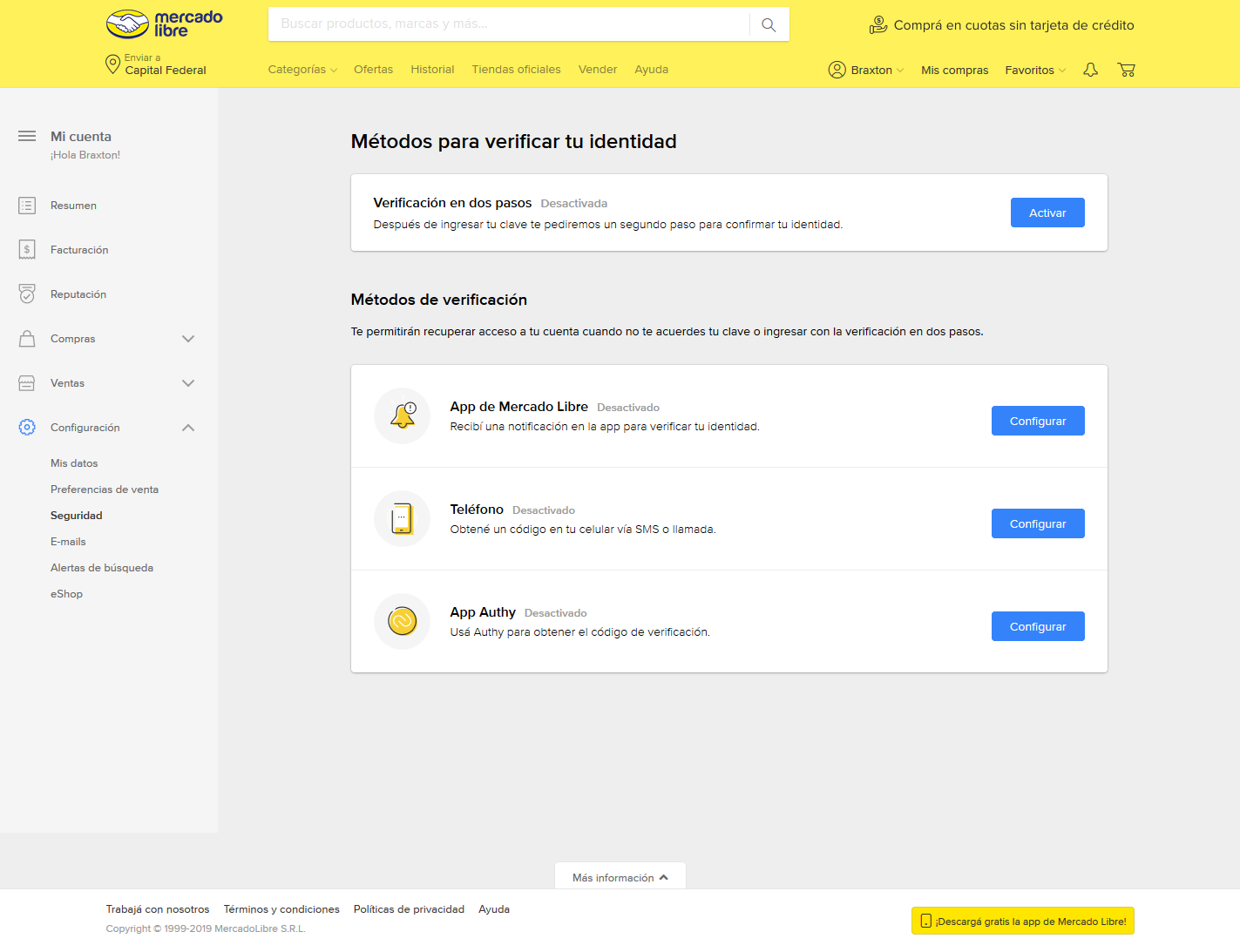Click the location pin icon
The height and width of the screenshot is (952, 1240).
[x=112, y=64]
